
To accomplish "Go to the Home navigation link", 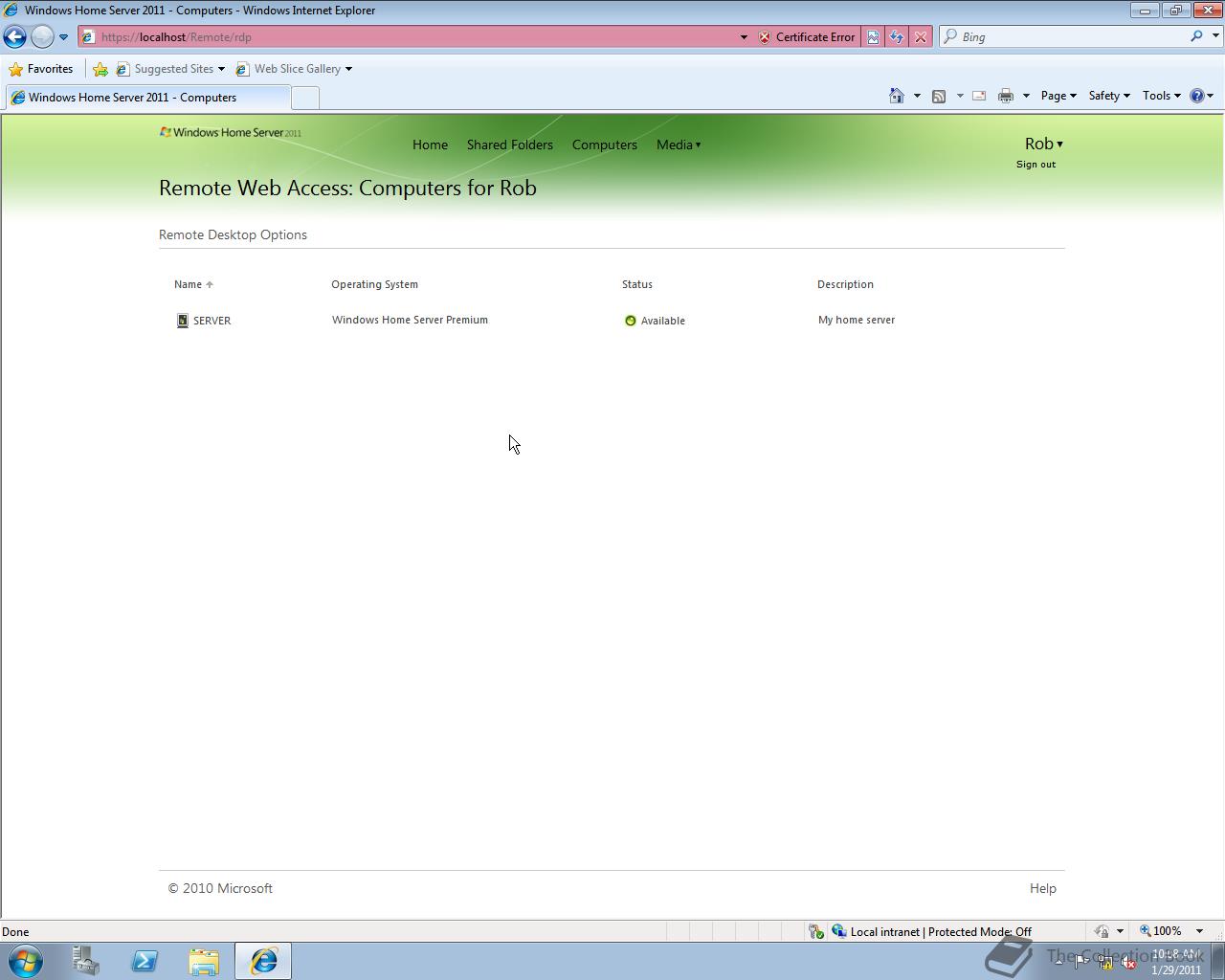I will point(430,145).
